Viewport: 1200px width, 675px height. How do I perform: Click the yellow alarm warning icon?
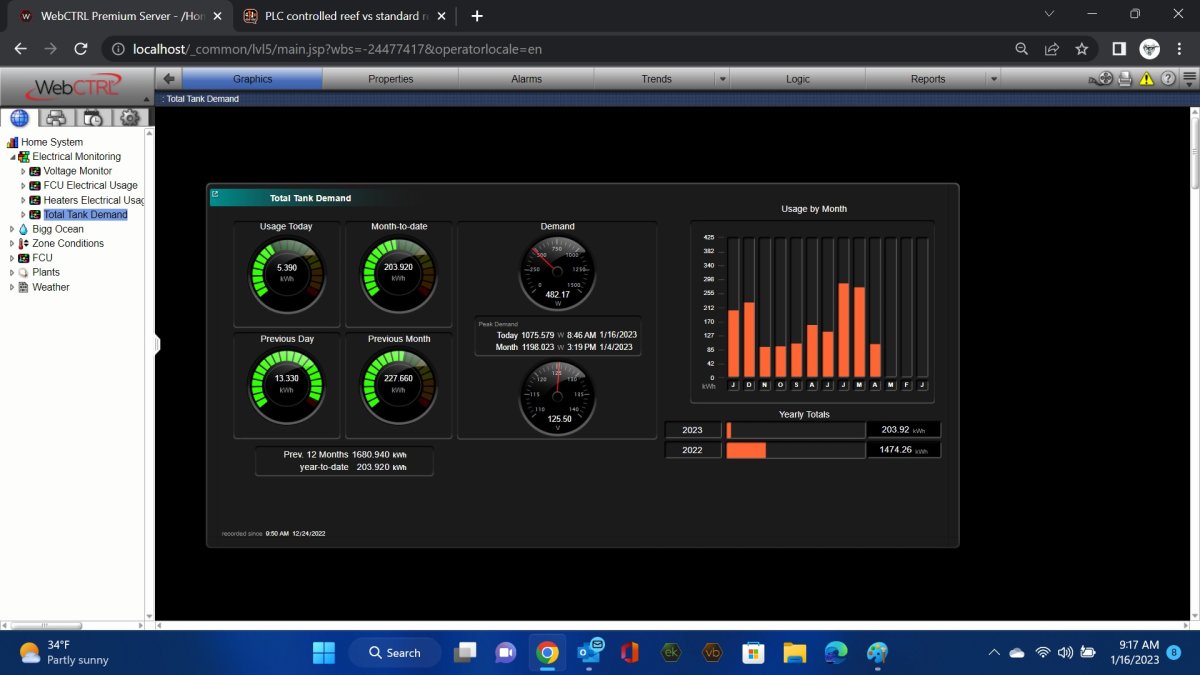tap(1146, 79)
